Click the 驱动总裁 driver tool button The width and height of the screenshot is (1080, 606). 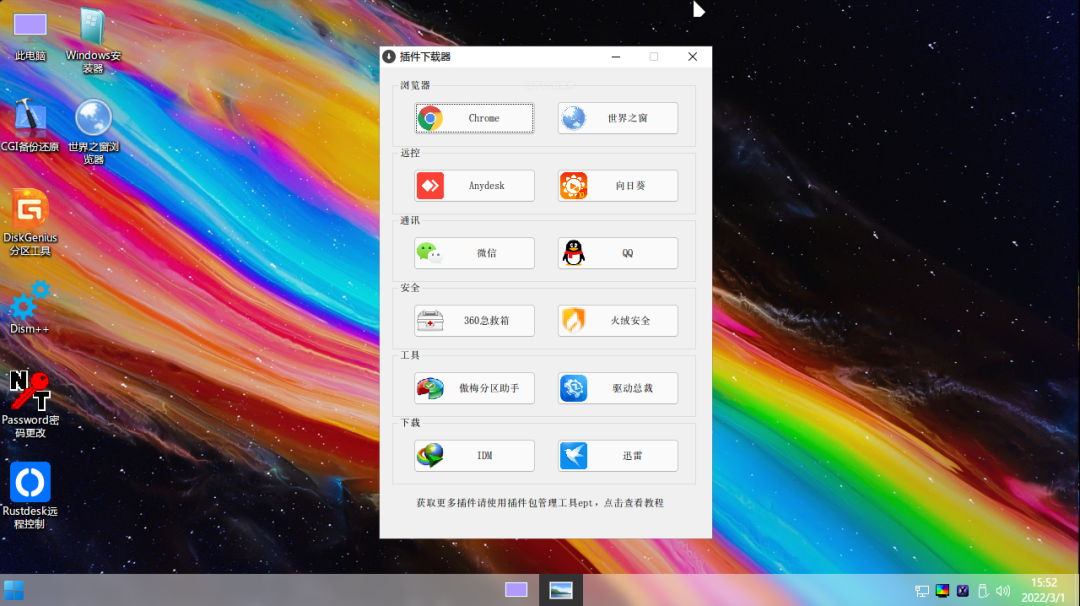pos(617,388)
